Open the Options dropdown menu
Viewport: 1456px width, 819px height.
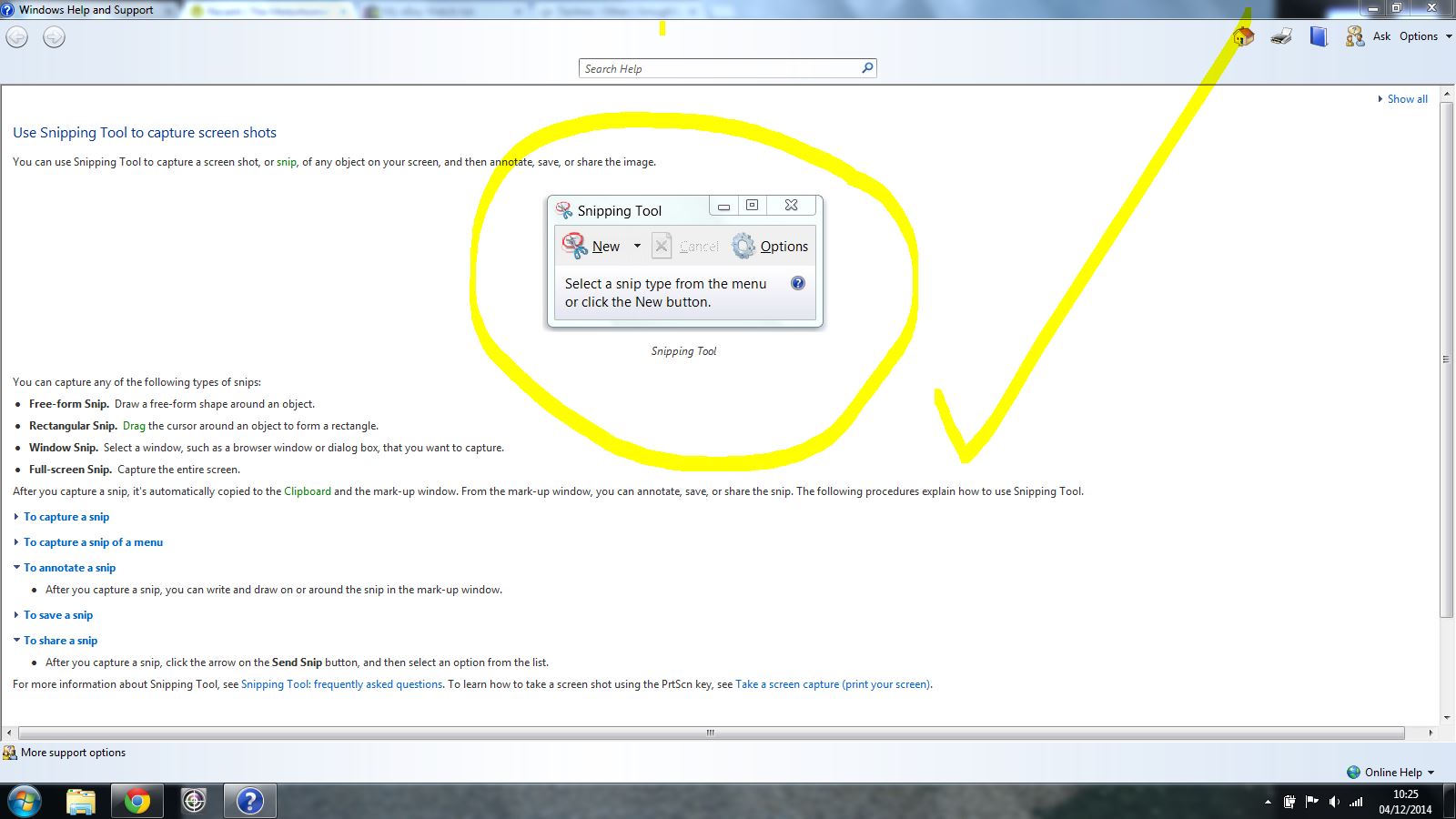point(1425,36)
